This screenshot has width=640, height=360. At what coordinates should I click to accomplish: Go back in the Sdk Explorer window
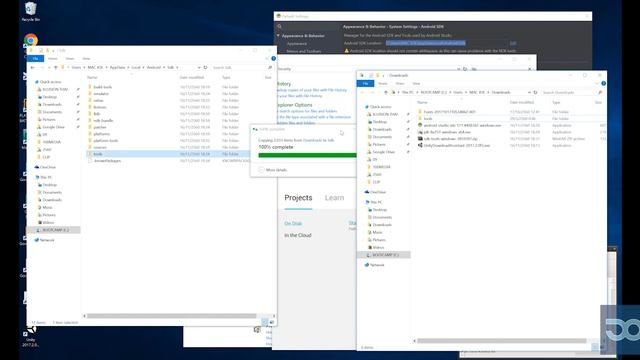pyautogui.click(x=33, y=67)
